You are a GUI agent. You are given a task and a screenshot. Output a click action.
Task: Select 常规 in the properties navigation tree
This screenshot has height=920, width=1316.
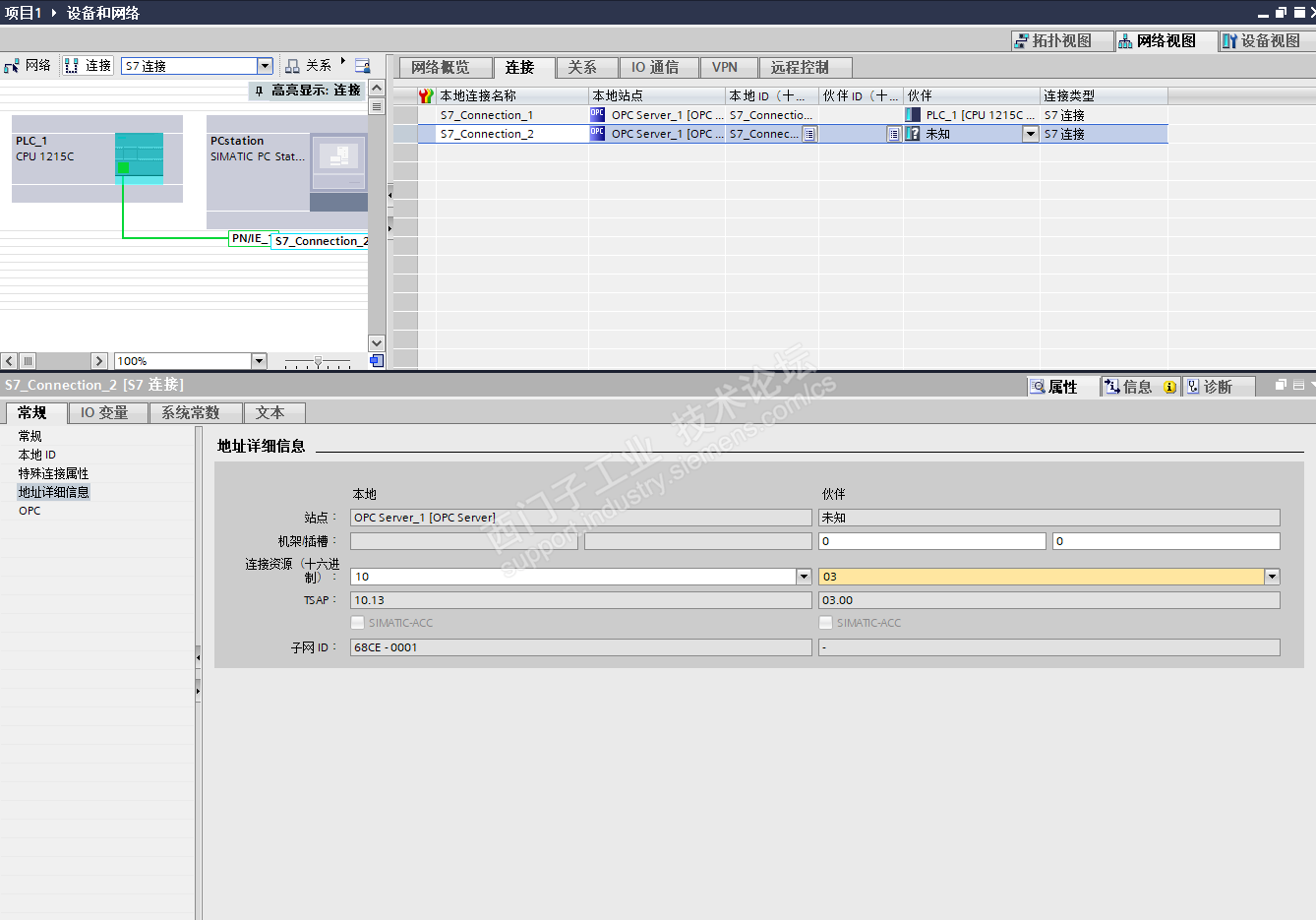(30, 436)
